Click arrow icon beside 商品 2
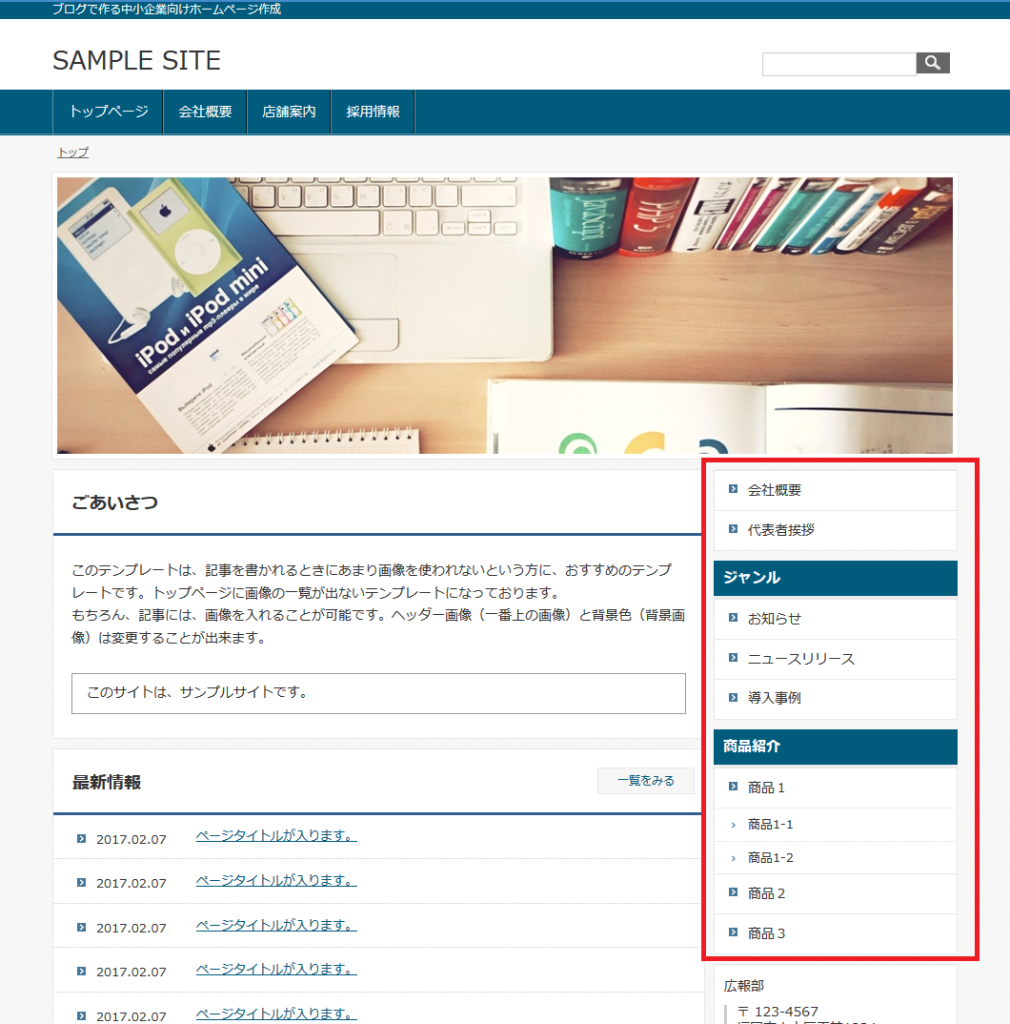The width and height of the screenshot is (1010, 1024). pos(733,892)
